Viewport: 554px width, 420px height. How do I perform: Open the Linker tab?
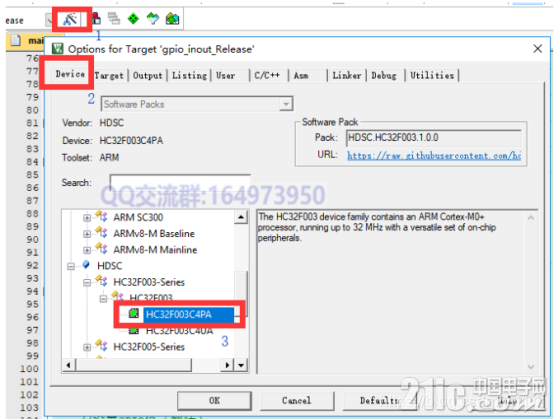pos(347,75)
